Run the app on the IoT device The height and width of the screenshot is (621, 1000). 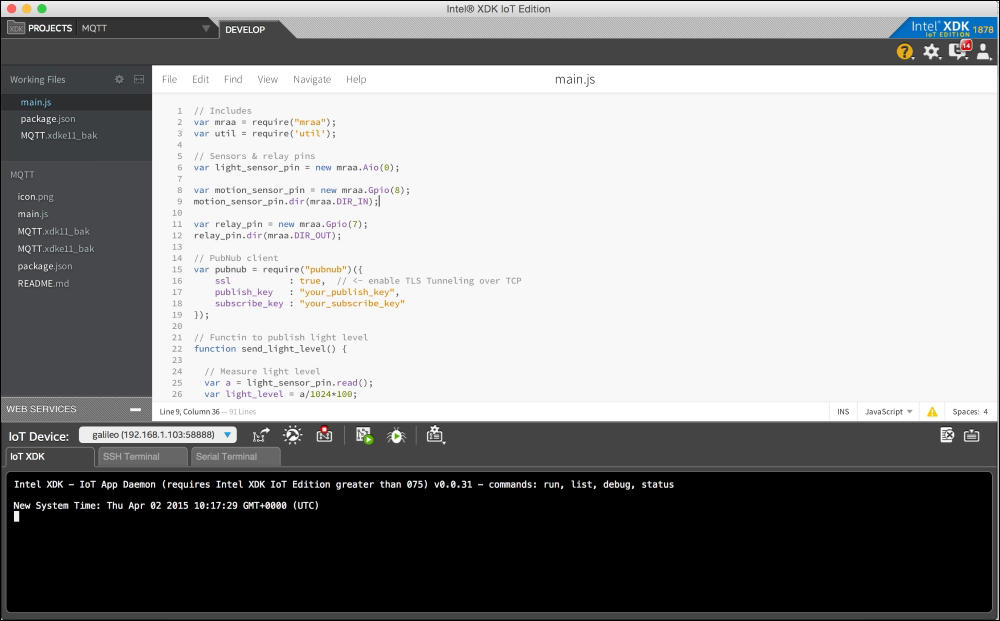[364, 435]
